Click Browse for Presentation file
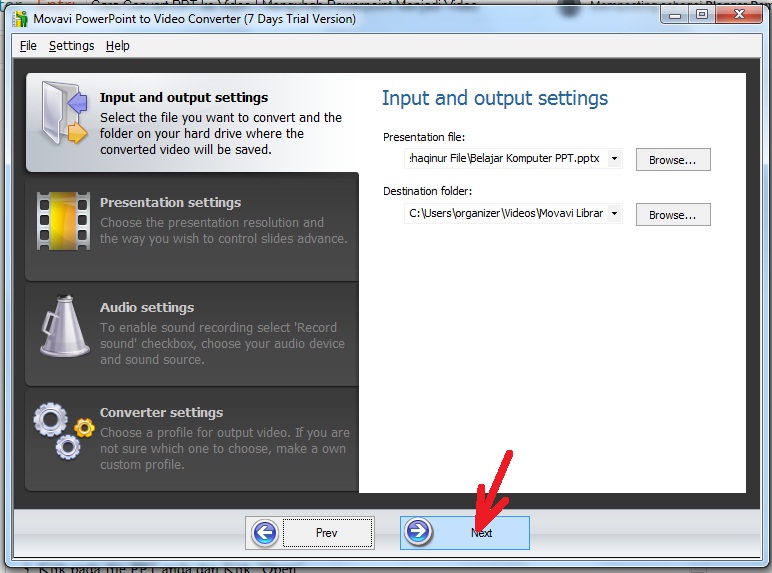Screen dimensions: 772x573 (673, 159)
